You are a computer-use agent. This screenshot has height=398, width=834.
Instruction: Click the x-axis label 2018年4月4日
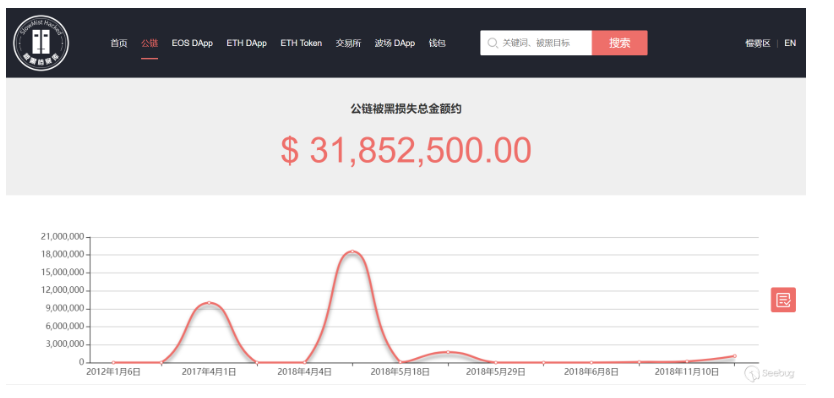pos(304,372)
